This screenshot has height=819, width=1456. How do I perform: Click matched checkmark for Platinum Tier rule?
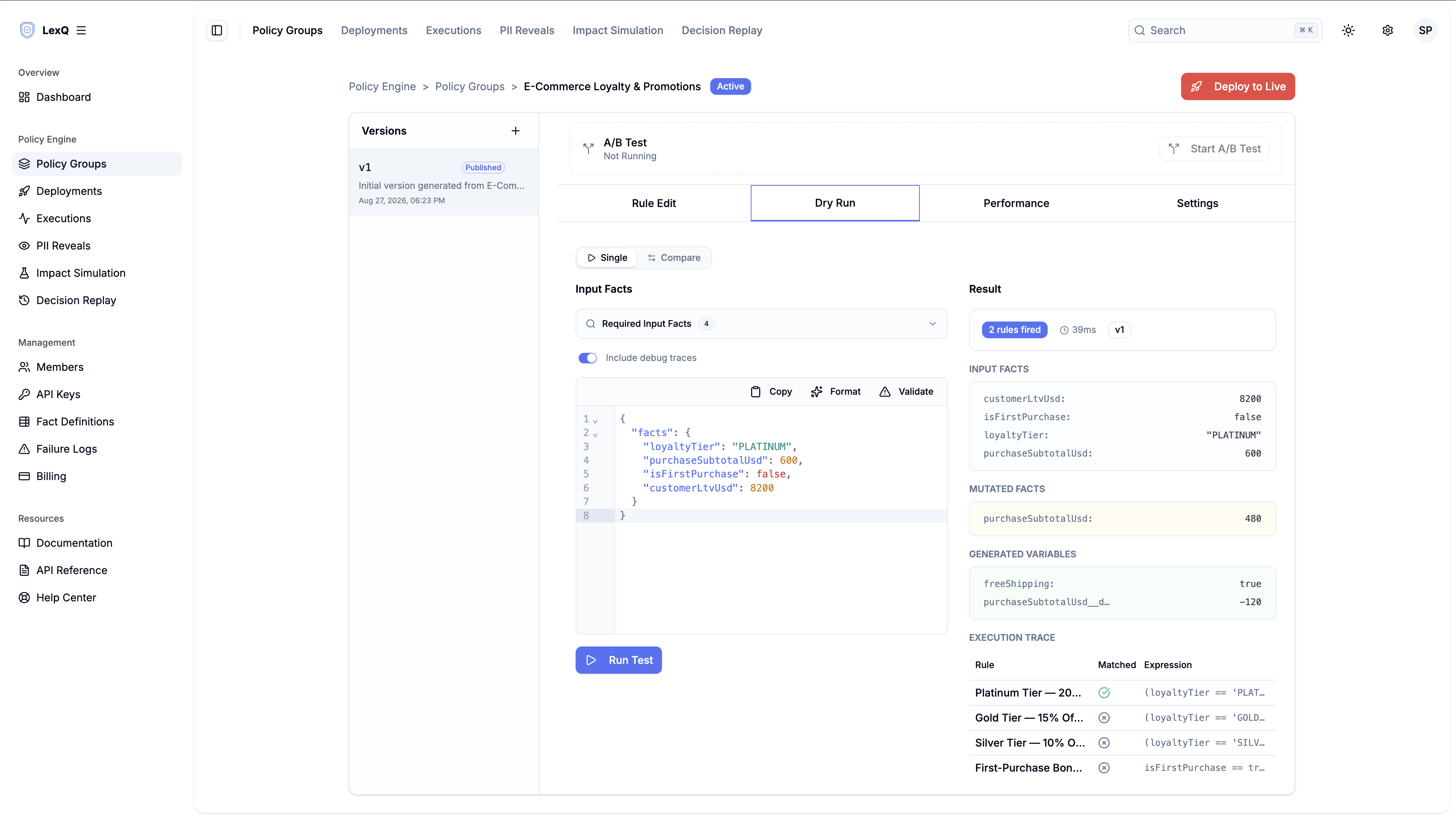click(x=1104, y=693)
